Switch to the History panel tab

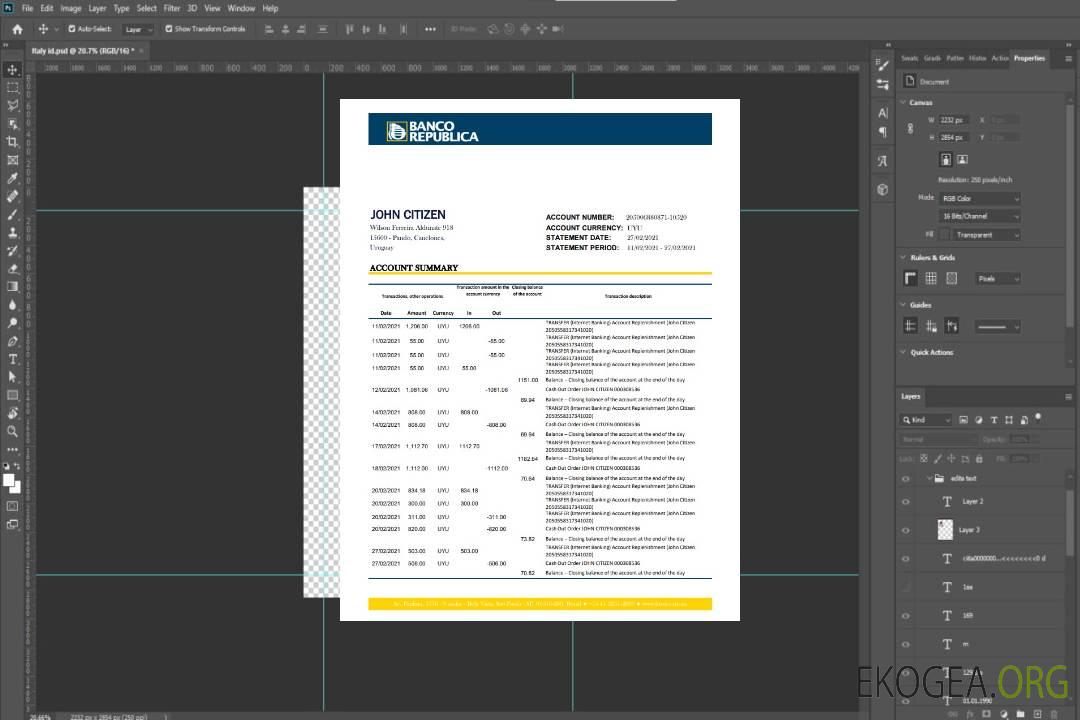(x=977, y=58)
